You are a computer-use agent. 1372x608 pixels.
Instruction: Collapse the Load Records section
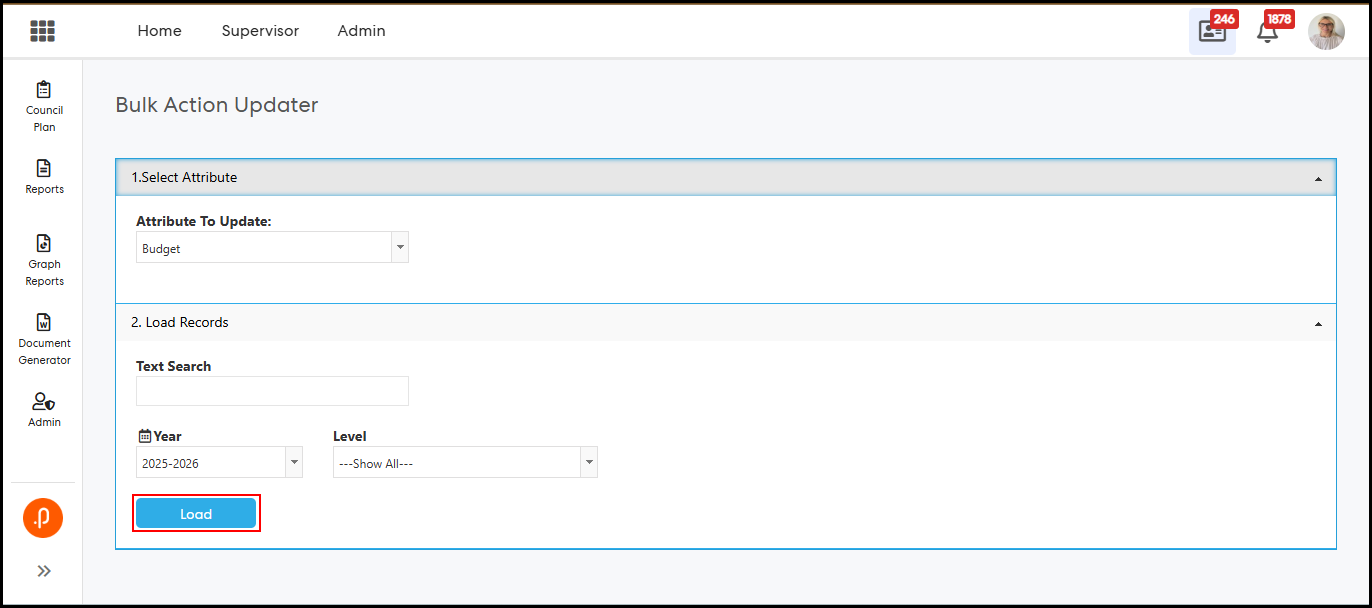[1318, 323]
